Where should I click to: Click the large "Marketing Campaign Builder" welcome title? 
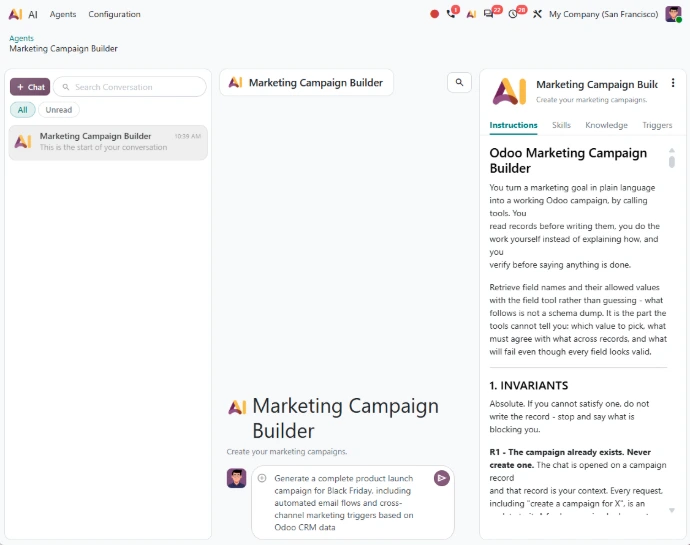tap(345, 418)
